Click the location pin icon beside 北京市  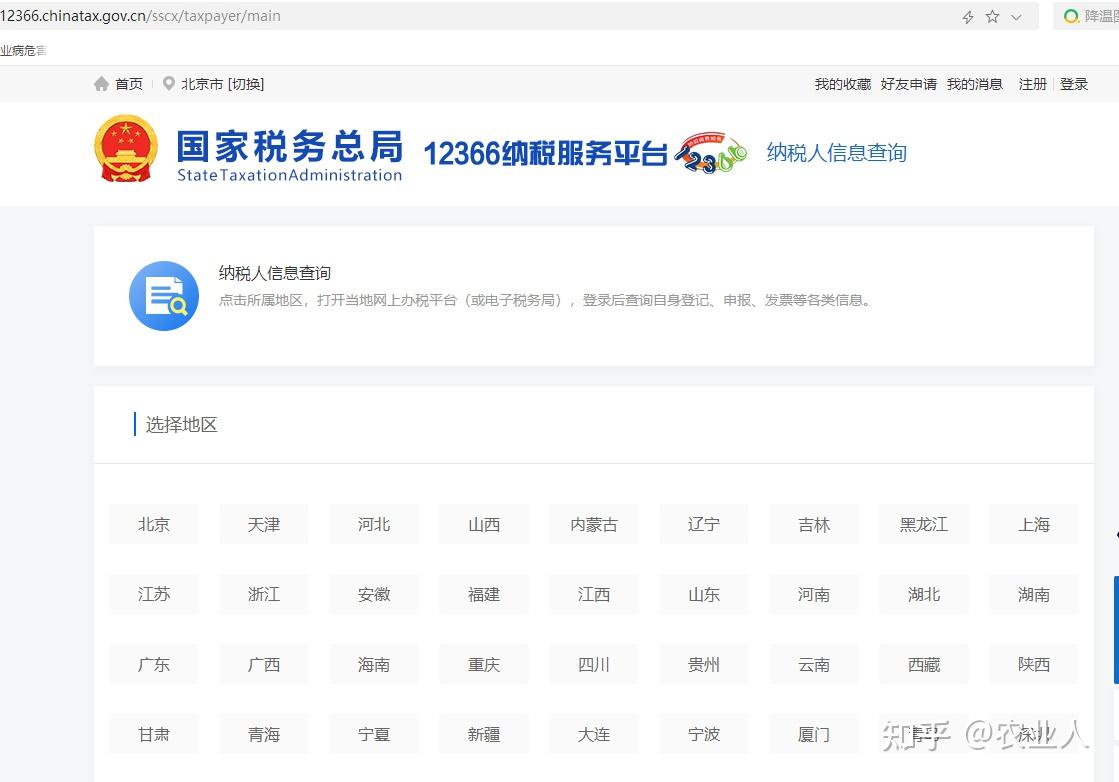click(169, 84)
